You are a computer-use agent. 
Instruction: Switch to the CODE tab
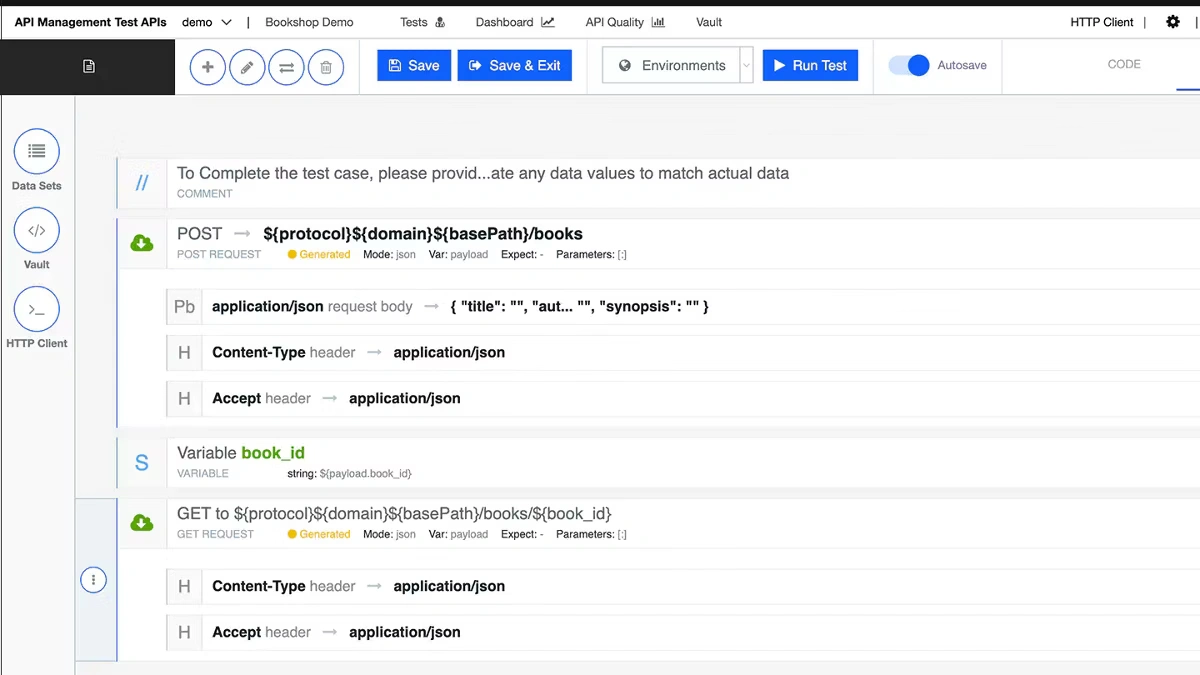tap(1124, 64)
